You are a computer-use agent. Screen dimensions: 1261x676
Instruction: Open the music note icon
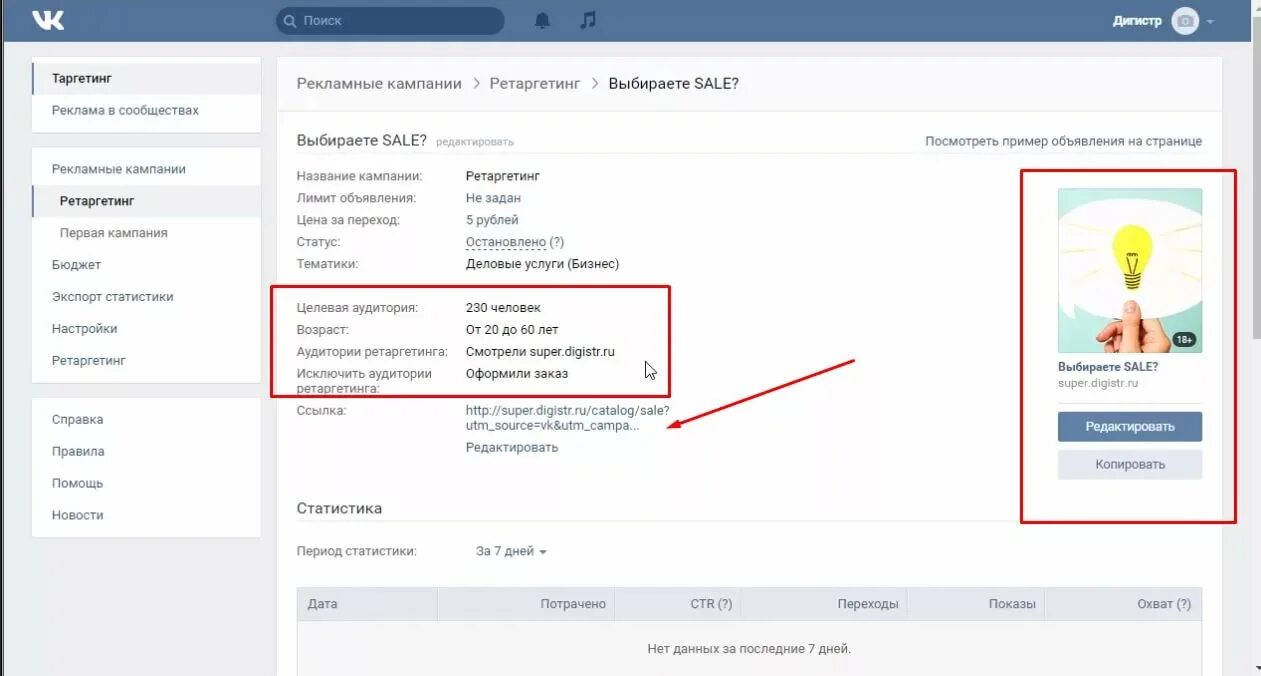click(x=588, y=20)
